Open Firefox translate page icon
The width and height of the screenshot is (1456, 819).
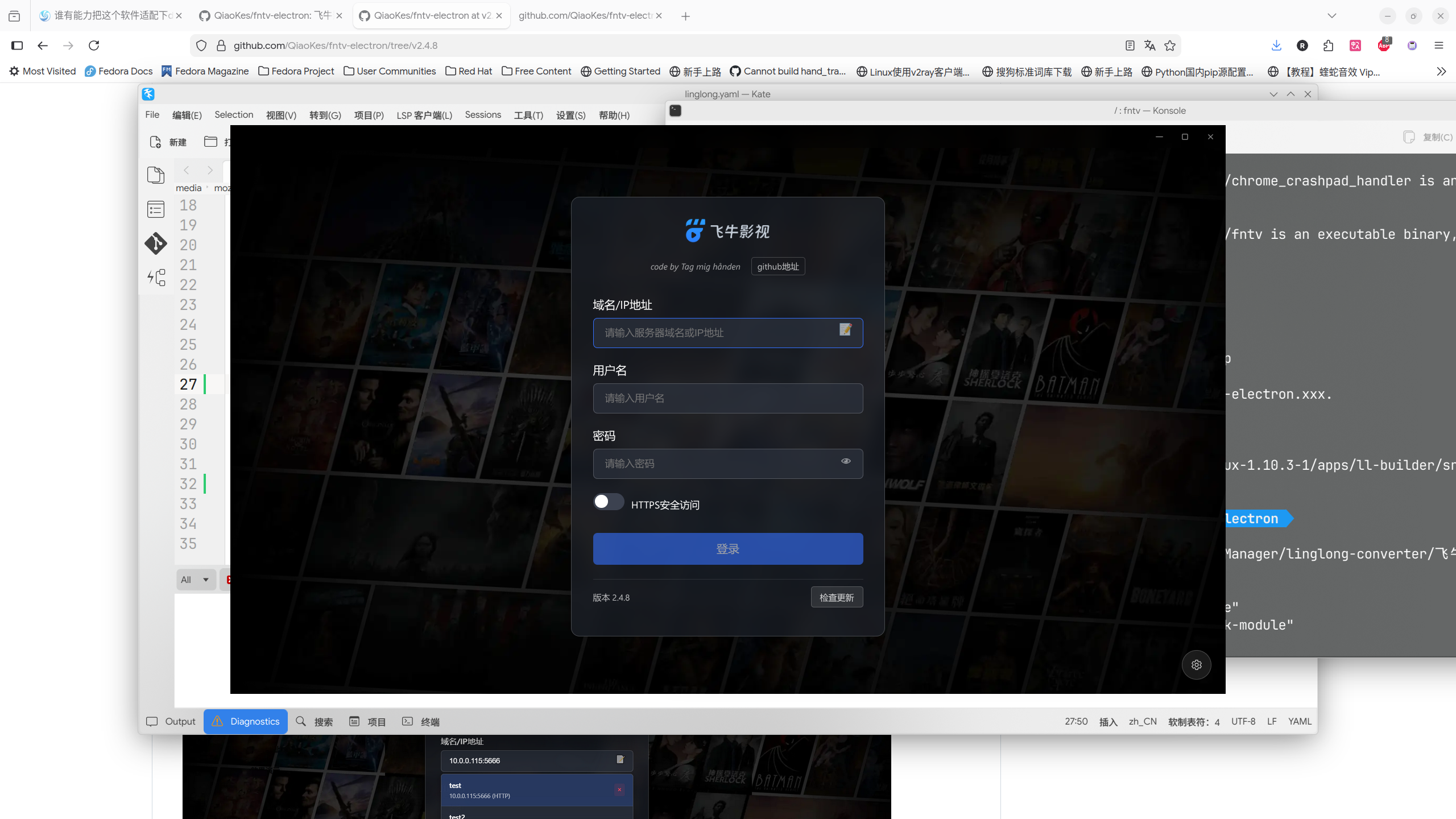(1149, 45)
